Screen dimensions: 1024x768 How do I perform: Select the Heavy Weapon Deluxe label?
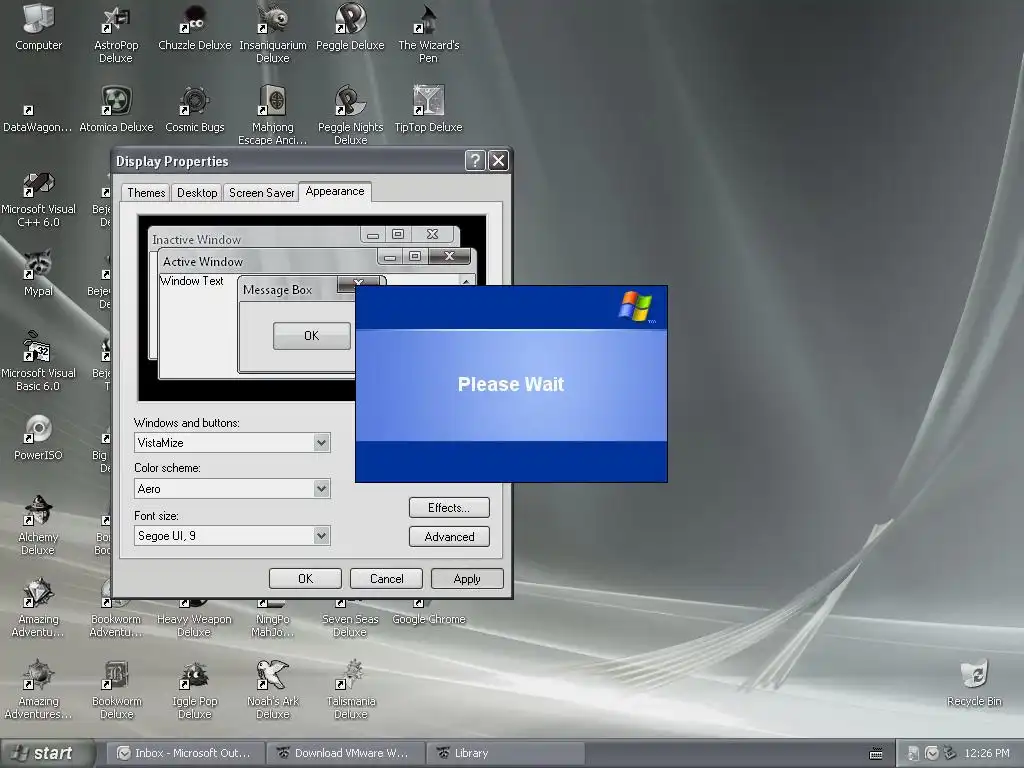pos(195,625)
